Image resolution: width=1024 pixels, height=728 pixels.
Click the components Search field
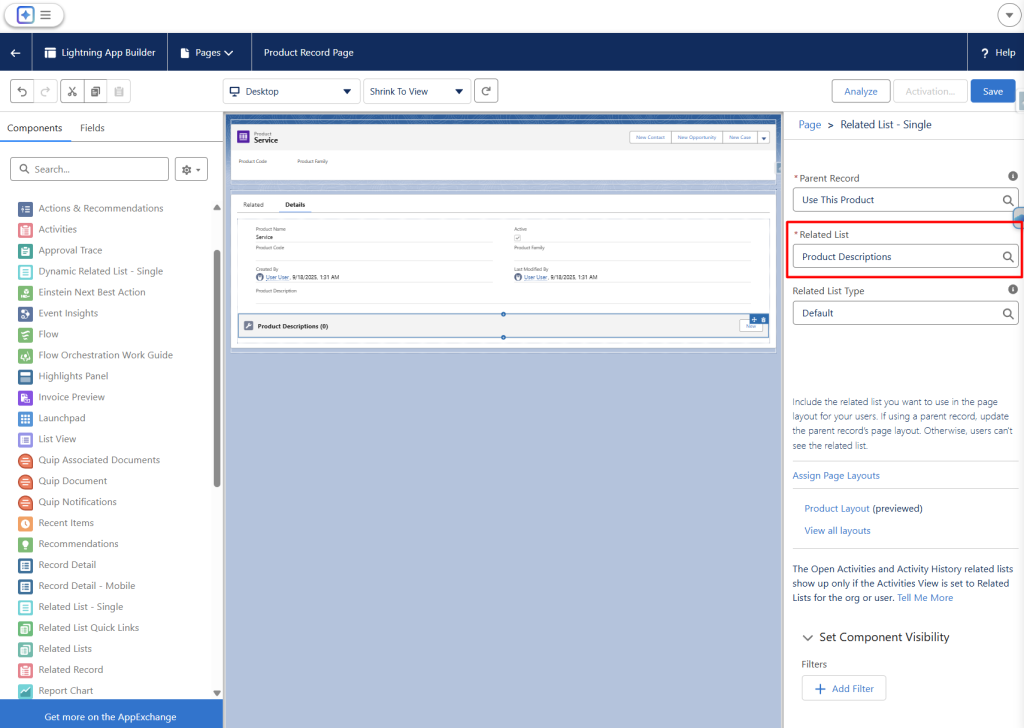[x=90, y=169]
